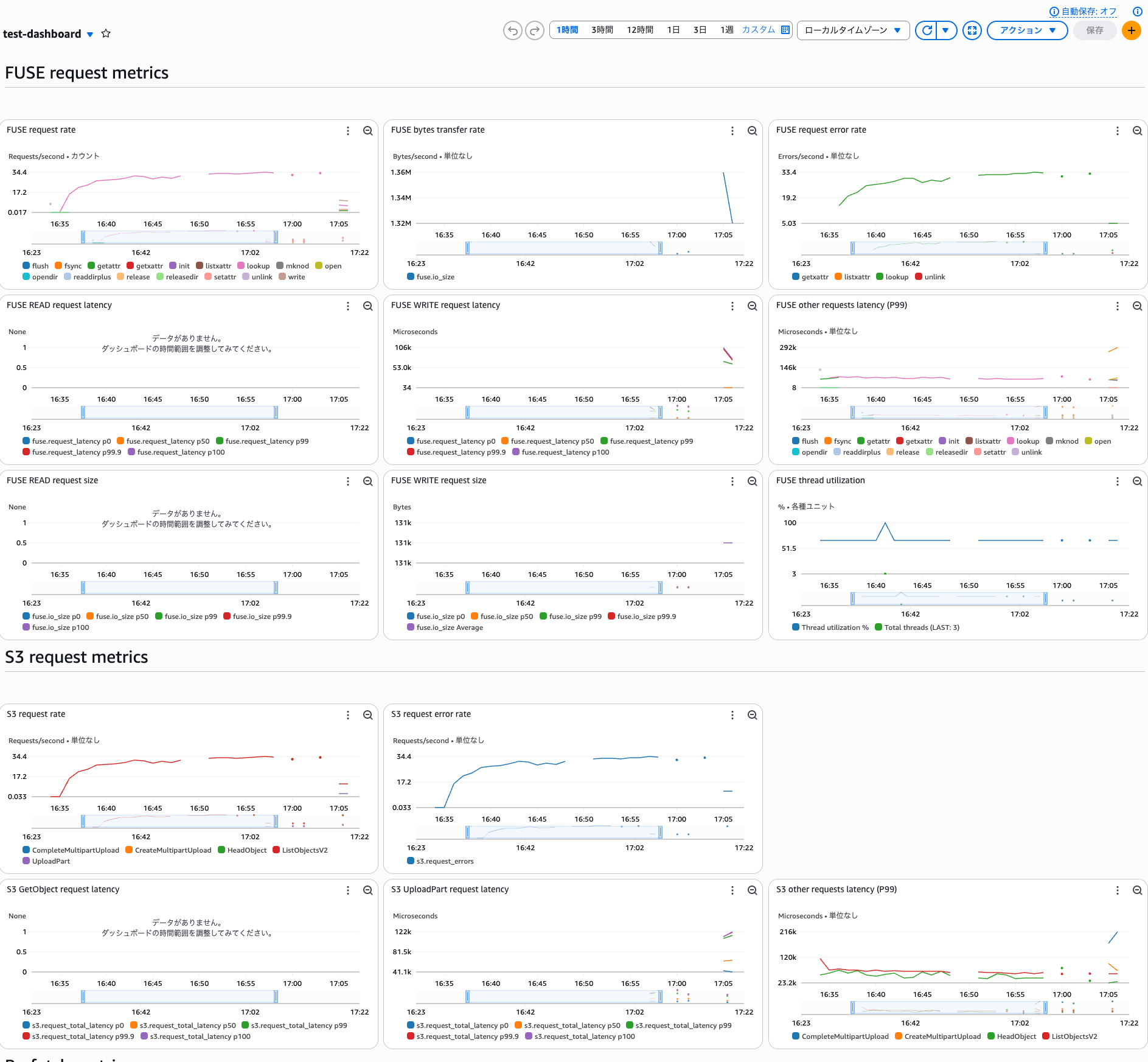Screen dimensions: 1148x1062
Task: Open the アクション dropdown menu
Action: [x=1027, y=29]
